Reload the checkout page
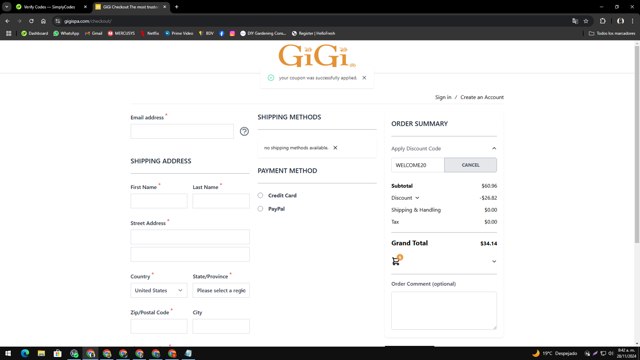This screenshot has width=640, height=360. [x=31, y=21]
